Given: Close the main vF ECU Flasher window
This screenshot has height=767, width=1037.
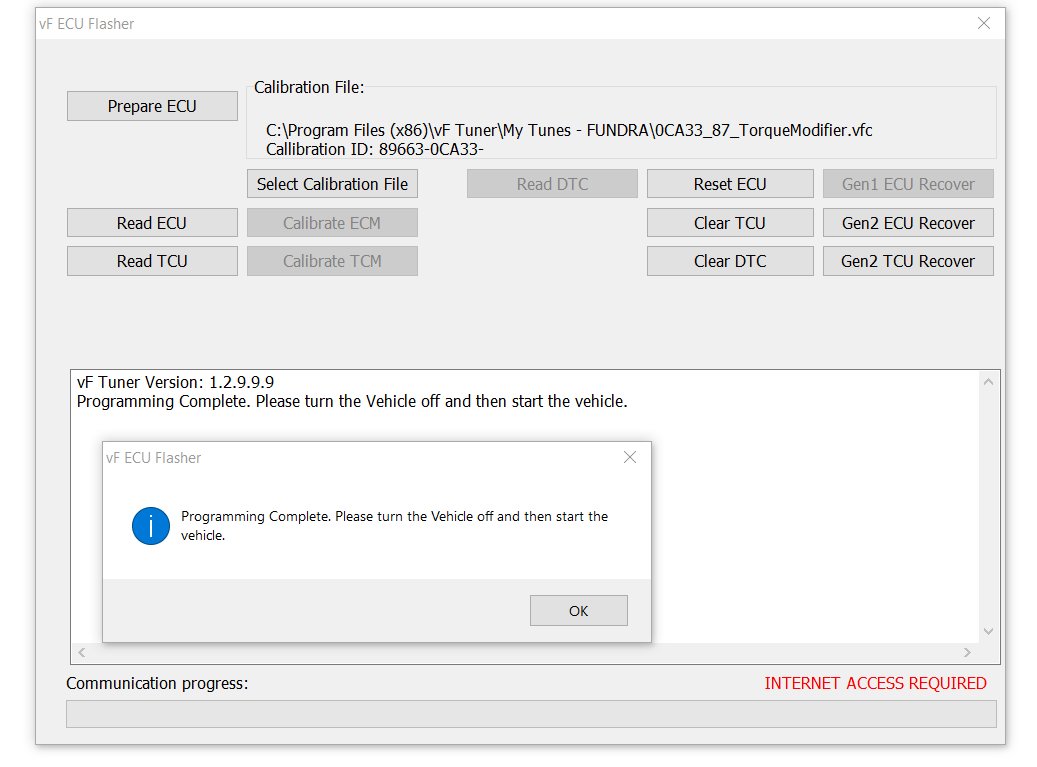Looking at the screenshot, I should pyautogui.click(x=983, y=23).
